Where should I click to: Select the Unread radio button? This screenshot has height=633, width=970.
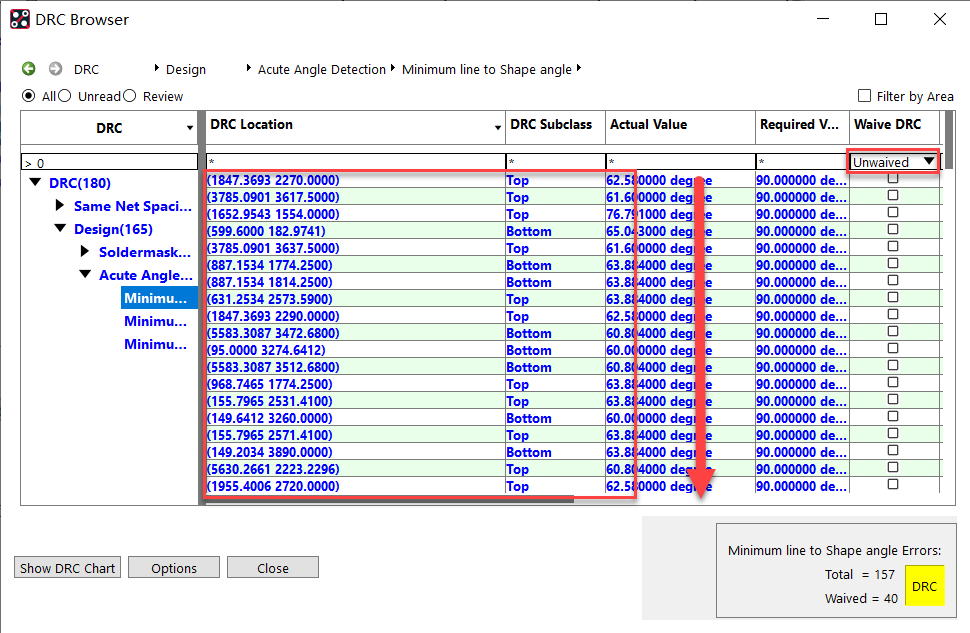click(65, 96)
